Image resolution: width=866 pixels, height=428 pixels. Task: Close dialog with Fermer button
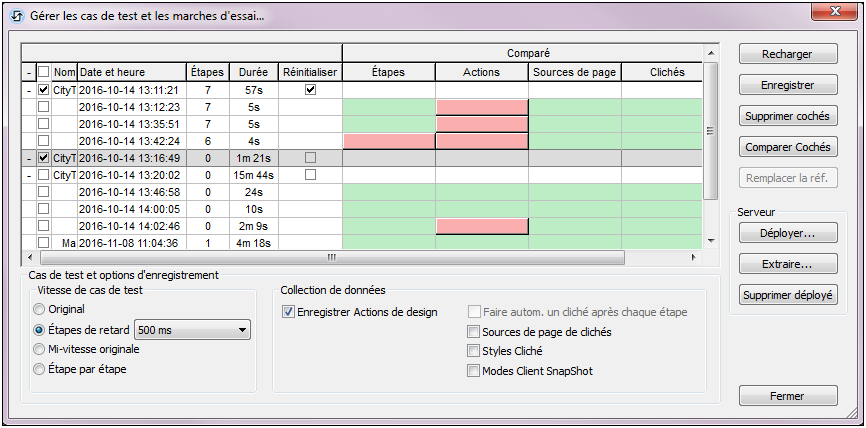pos(788,396)
